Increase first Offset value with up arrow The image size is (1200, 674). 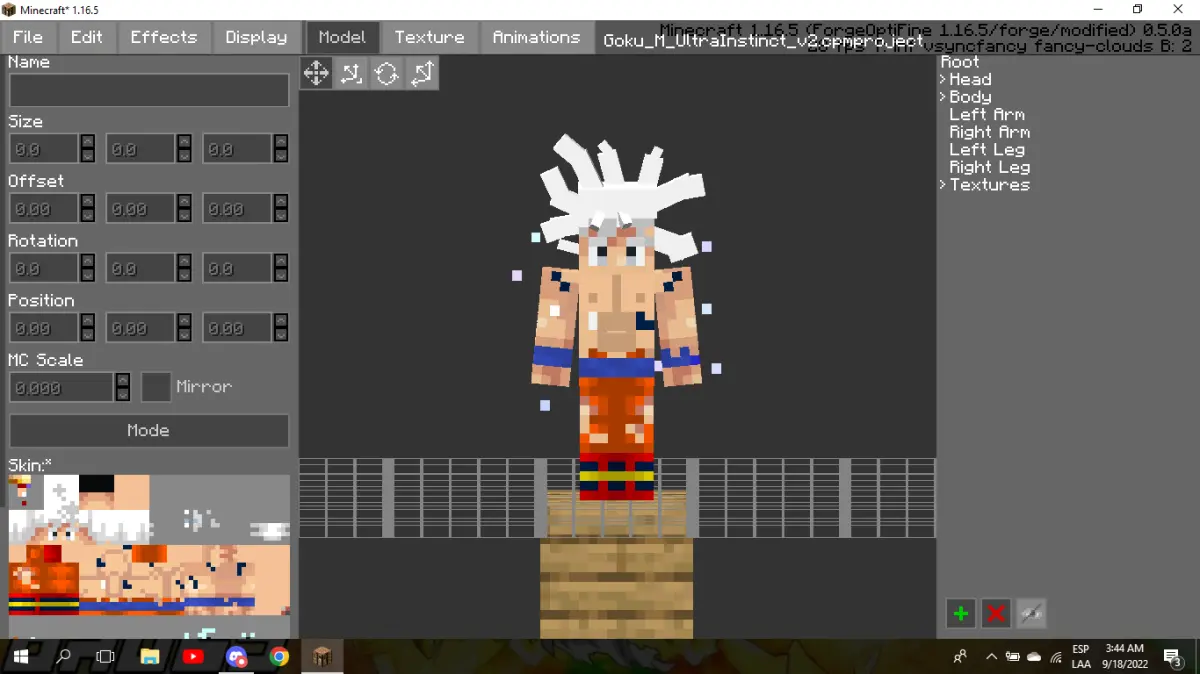point(88,202)
